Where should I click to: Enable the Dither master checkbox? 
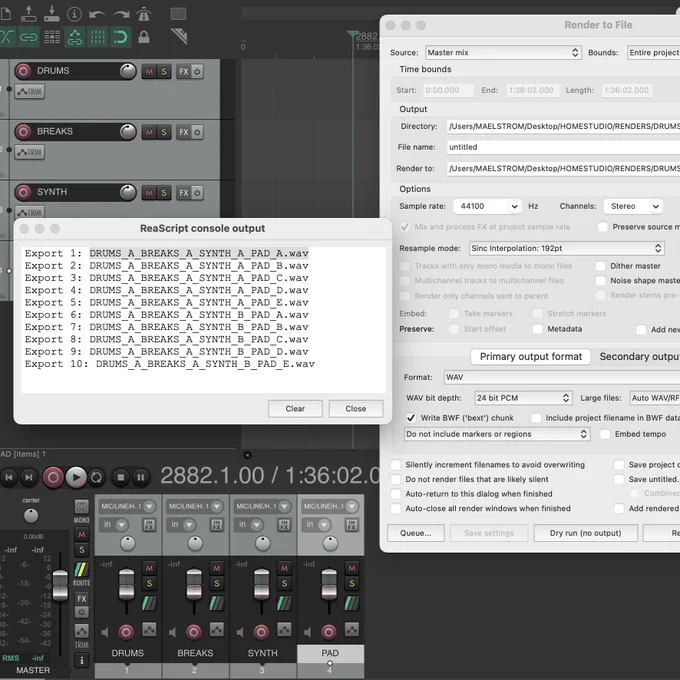tap(601, 266)
